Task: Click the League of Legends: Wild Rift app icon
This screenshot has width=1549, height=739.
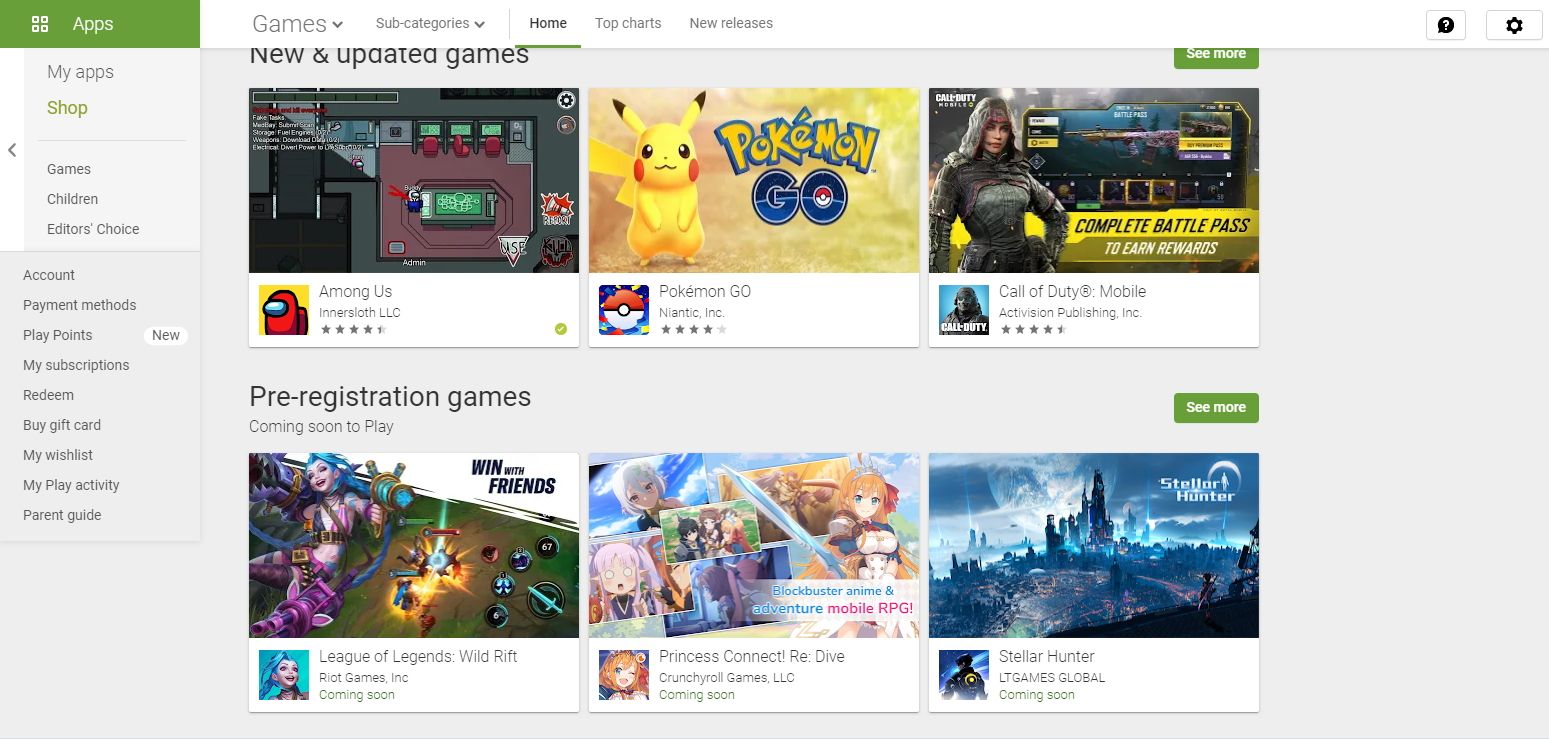Action: (x=283, y=674)
